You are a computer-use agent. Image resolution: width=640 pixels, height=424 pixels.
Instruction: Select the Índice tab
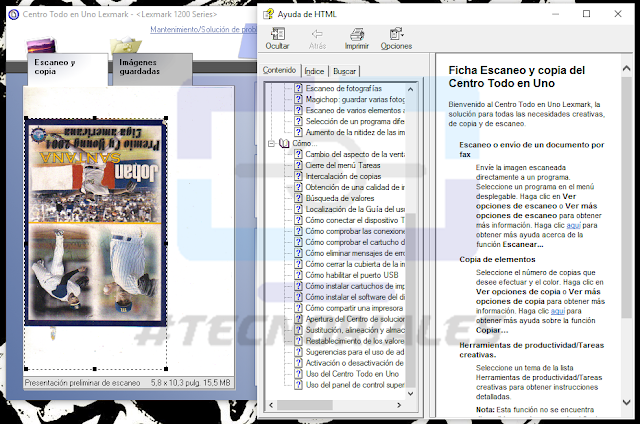[314, 71]
